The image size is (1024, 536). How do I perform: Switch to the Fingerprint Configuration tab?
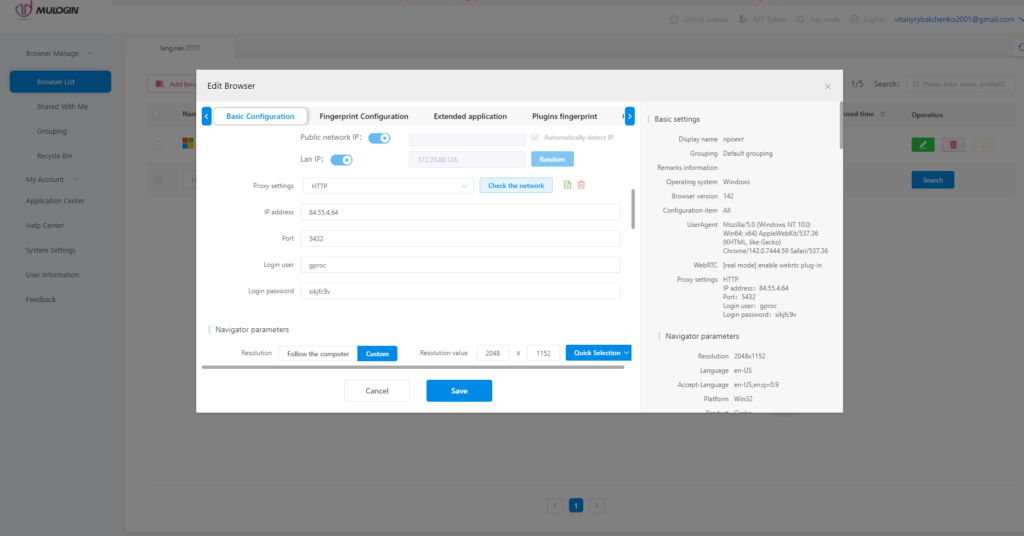363,116
